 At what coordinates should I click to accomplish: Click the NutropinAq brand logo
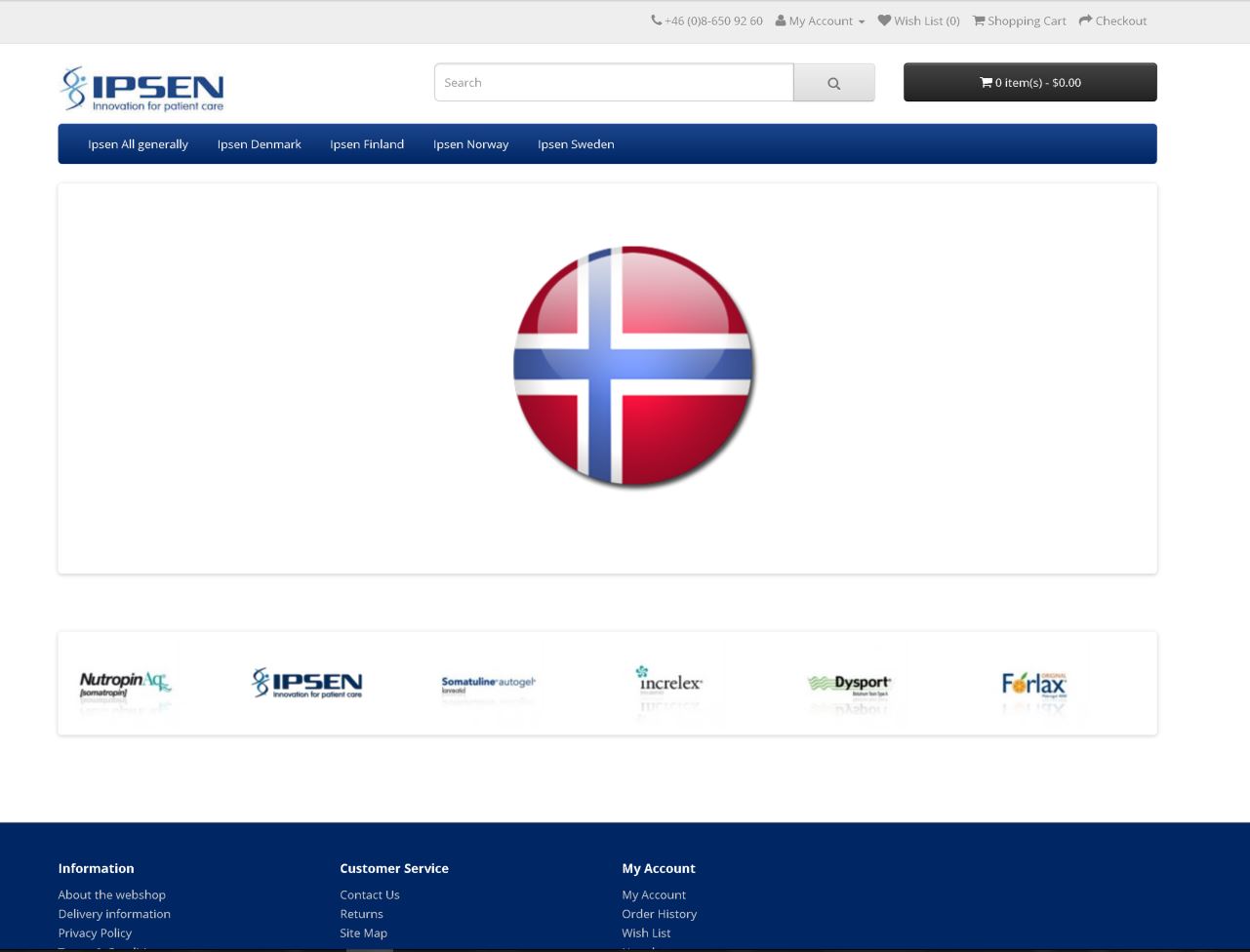pyautogui.click(x=125, y=684)
